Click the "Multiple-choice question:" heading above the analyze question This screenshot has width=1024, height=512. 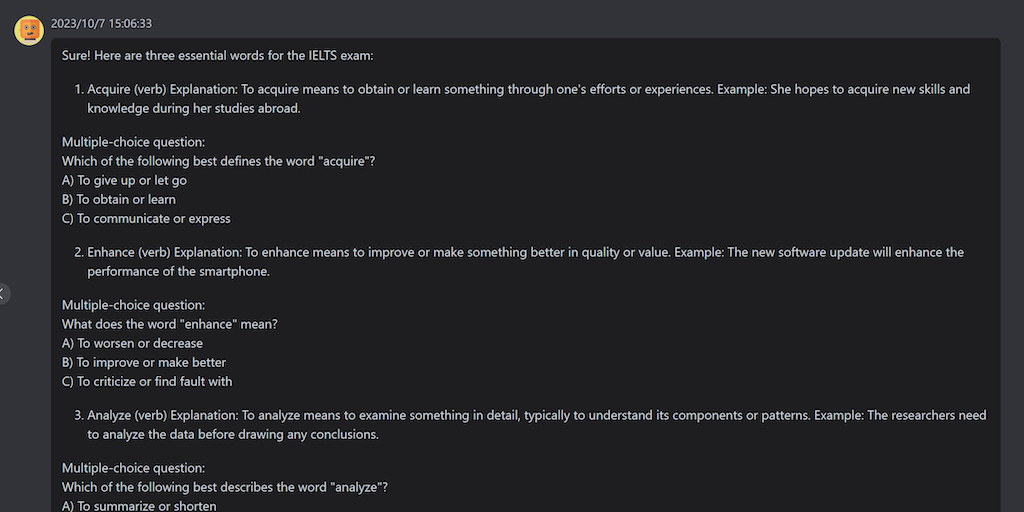[133, 468]
